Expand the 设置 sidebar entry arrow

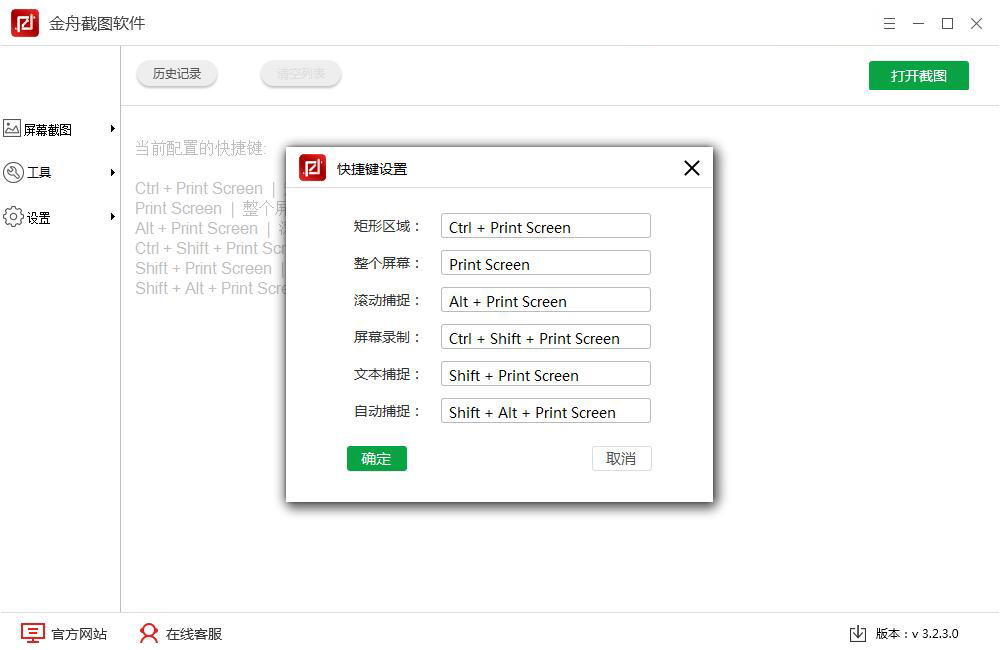(x=112, y=217)
